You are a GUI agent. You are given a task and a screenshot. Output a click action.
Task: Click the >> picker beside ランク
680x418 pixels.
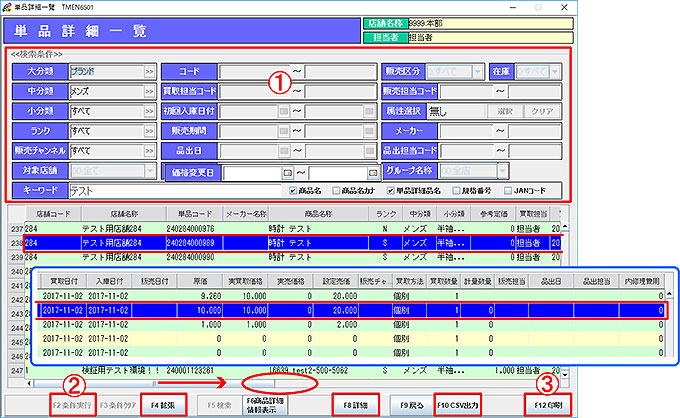[149, 129]
